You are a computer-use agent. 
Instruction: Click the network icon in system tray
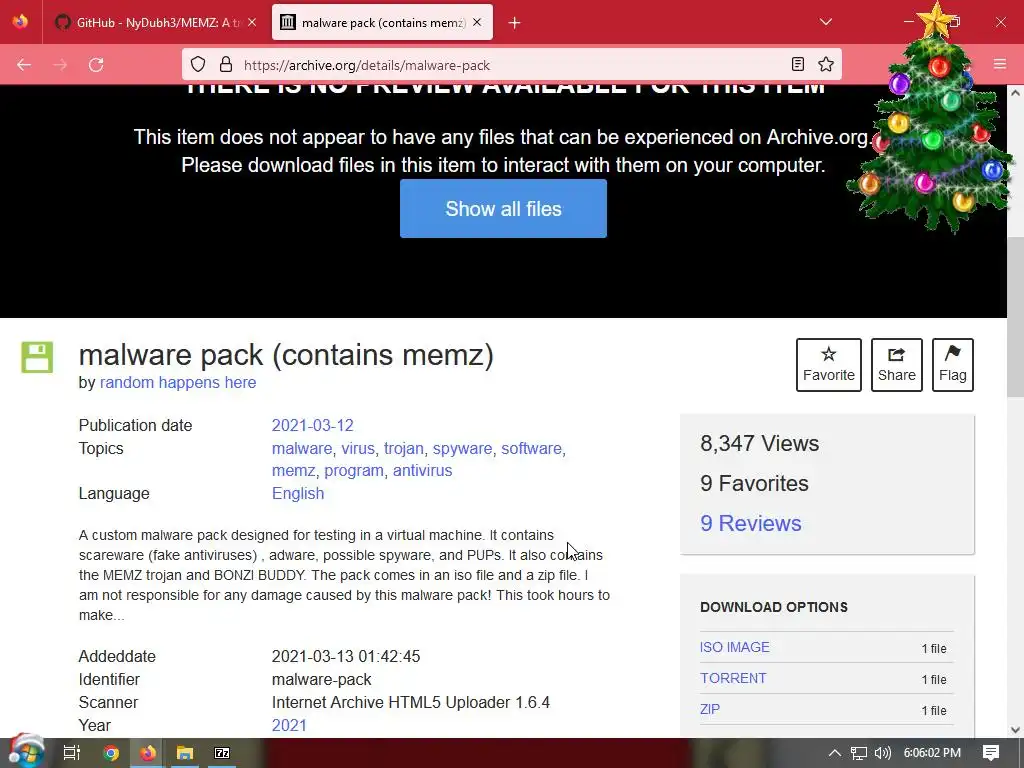click(859, 753)
